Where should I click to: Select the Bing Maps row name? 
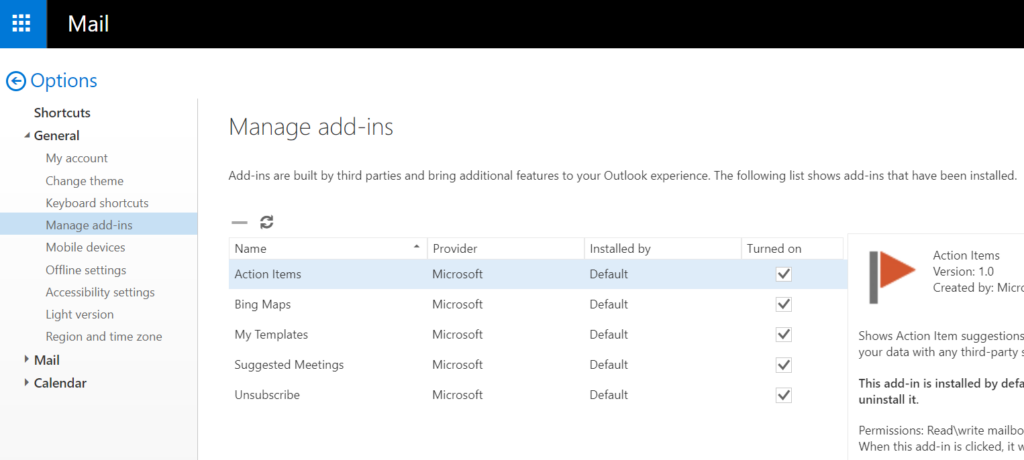tap(263, 304)
